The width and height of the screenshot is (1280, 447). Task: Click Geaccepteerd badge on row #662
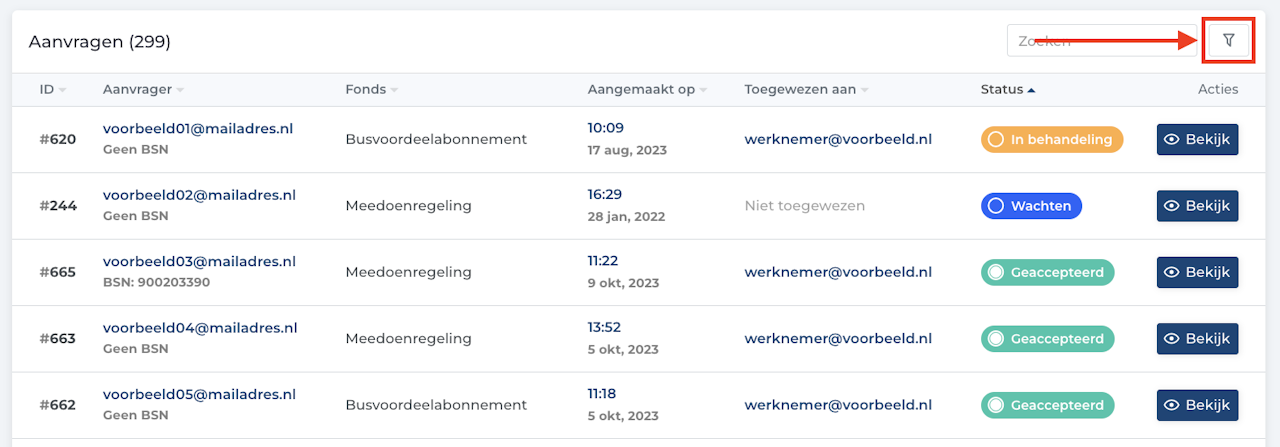(1047, 405)
